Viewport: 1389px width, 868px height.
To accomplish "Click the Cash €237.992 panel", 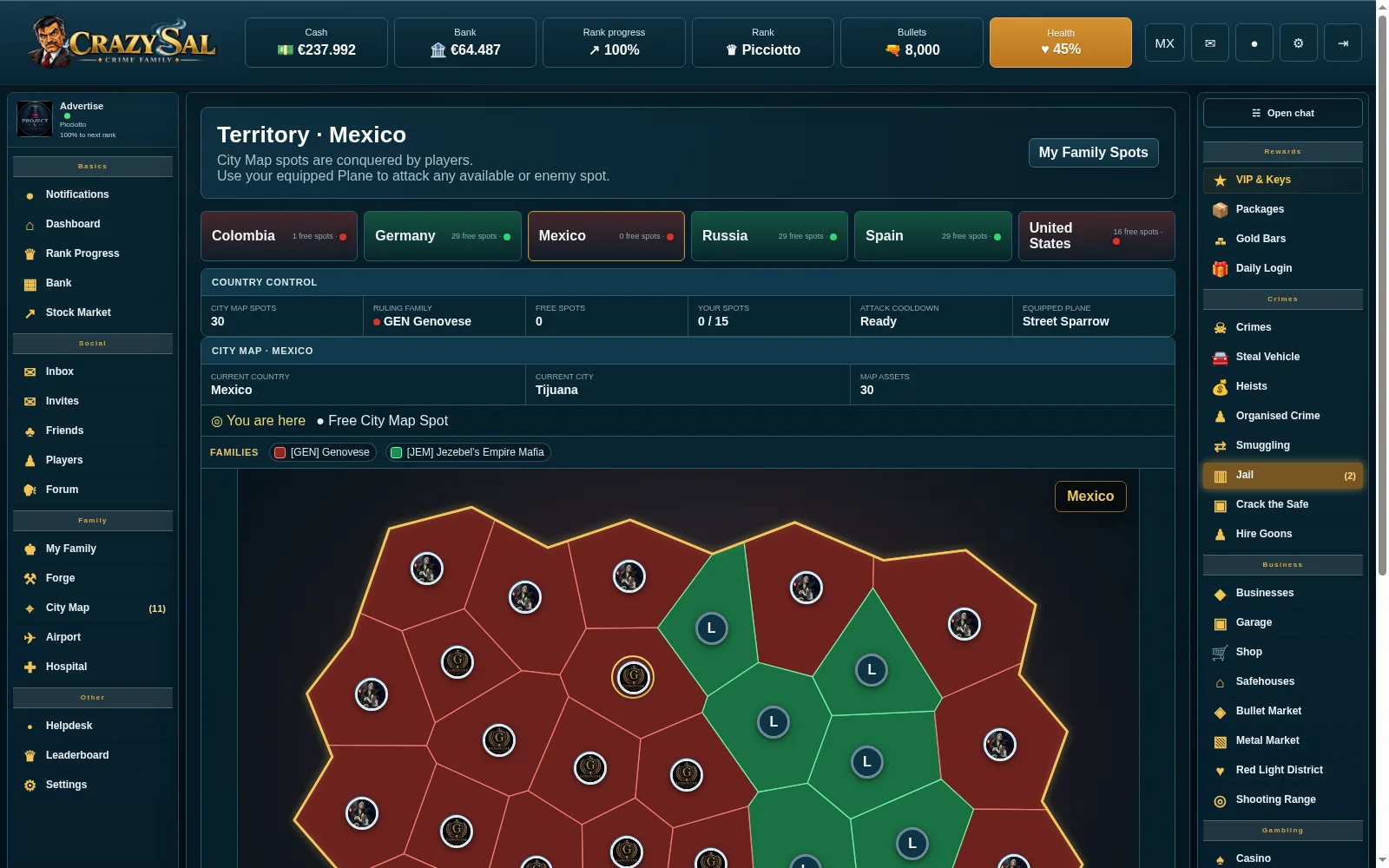I will 316,43.
